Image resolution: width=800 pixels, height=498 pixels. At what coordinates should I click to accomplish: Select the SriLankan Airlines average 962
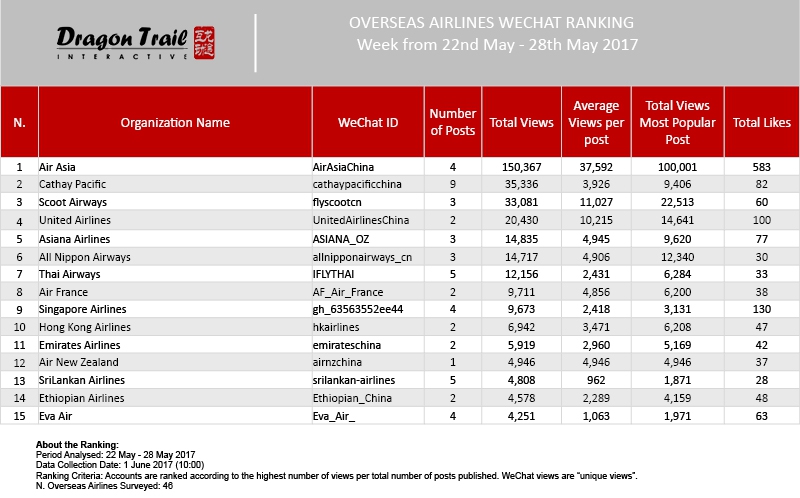(596, 380)
